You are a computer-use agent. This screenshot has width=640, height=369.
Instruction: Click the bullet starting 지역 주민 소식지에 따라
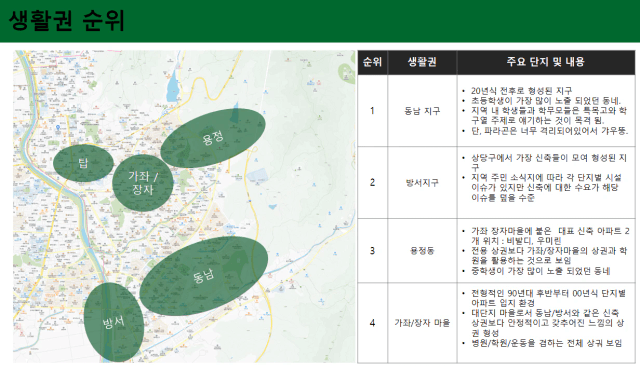[x=546, y=188]
